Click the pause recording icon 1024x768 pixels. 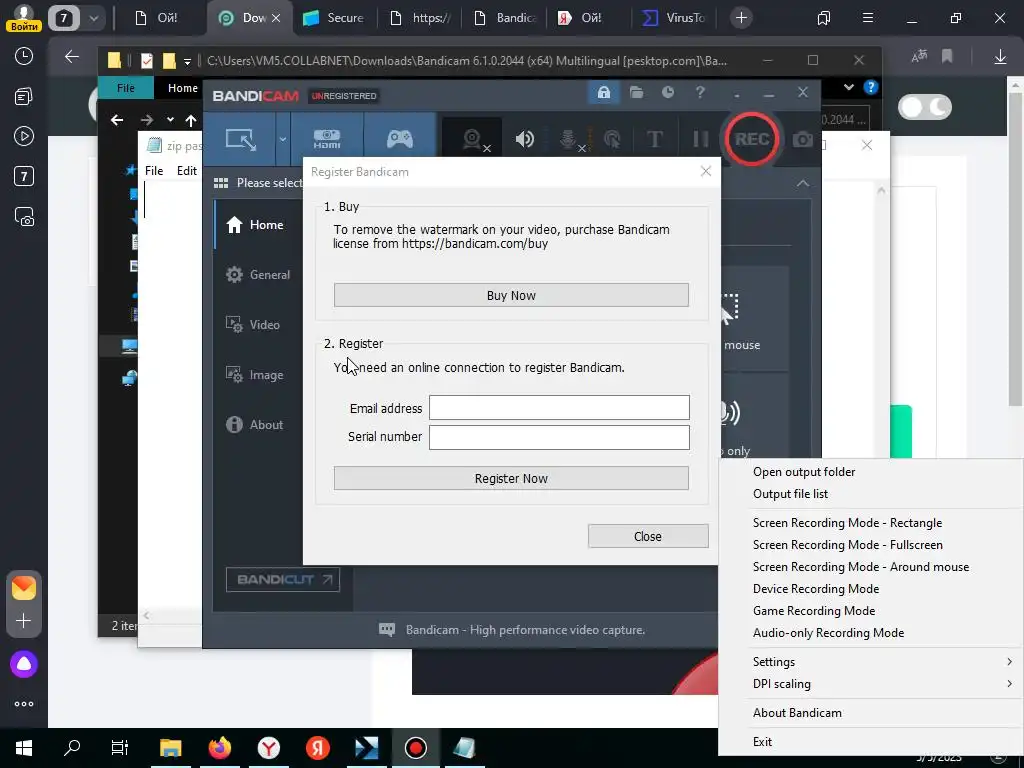(700, 139)
